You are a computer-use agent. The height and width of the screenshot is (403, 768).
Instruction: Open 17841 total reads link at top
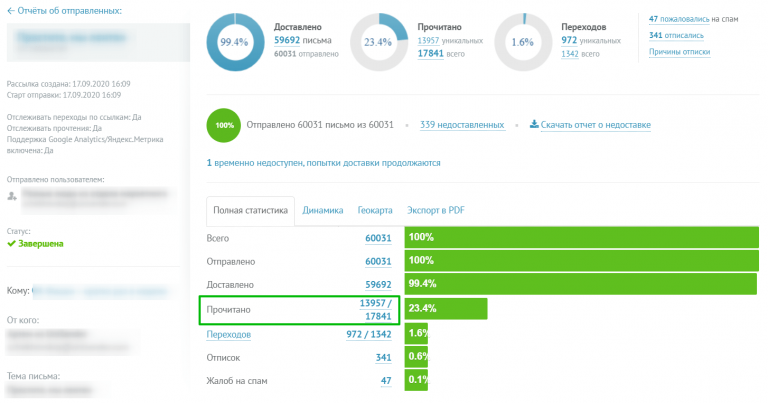(x=431, y=53)
